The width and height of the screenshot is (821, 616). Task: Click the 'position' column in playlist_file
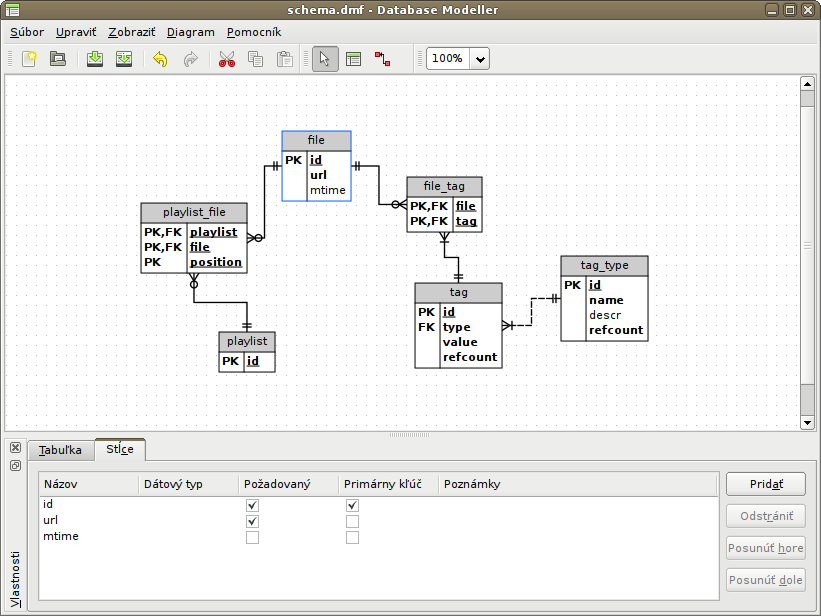coord(216,262)
